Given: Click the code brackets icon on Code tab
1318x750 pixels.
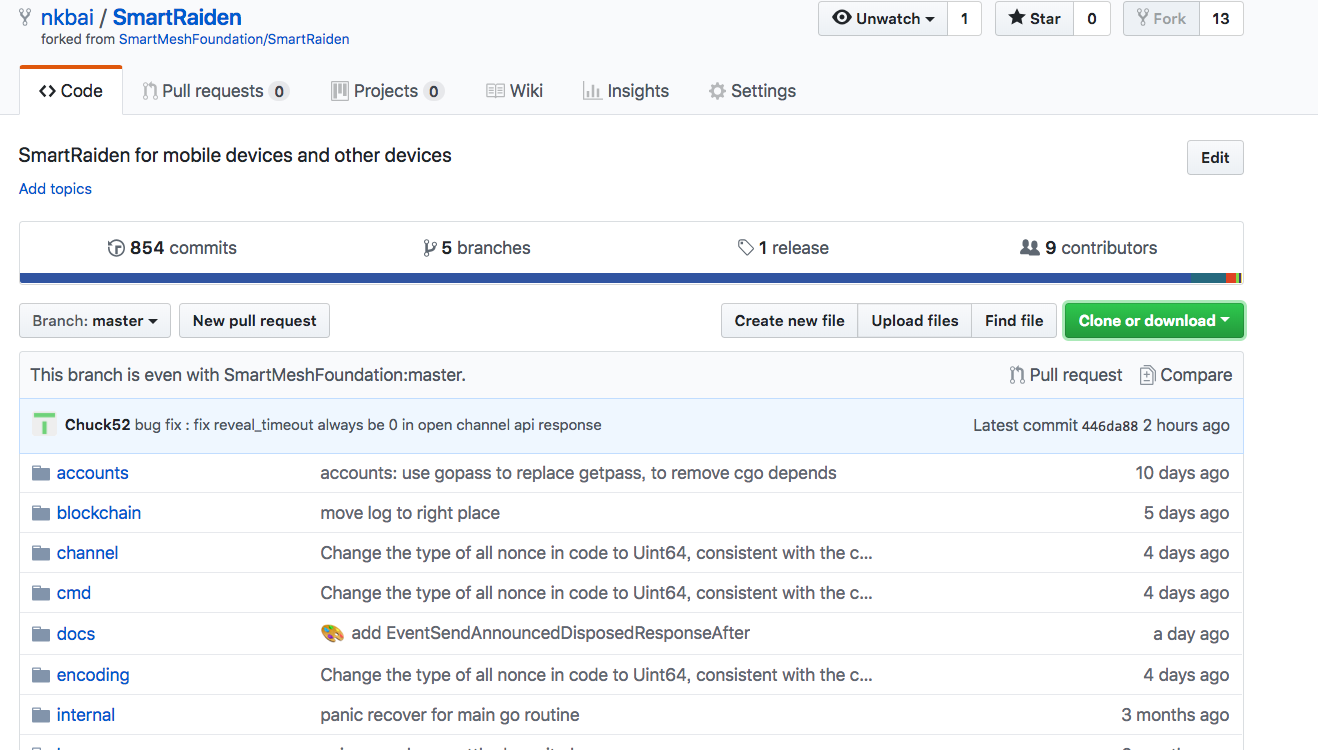Looking at the screenshot, I should 47,91.
